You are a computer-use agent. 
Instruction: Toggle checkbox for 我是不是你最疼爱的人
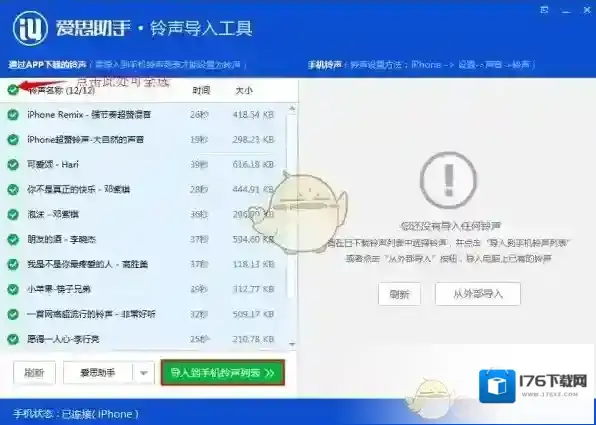13,264
